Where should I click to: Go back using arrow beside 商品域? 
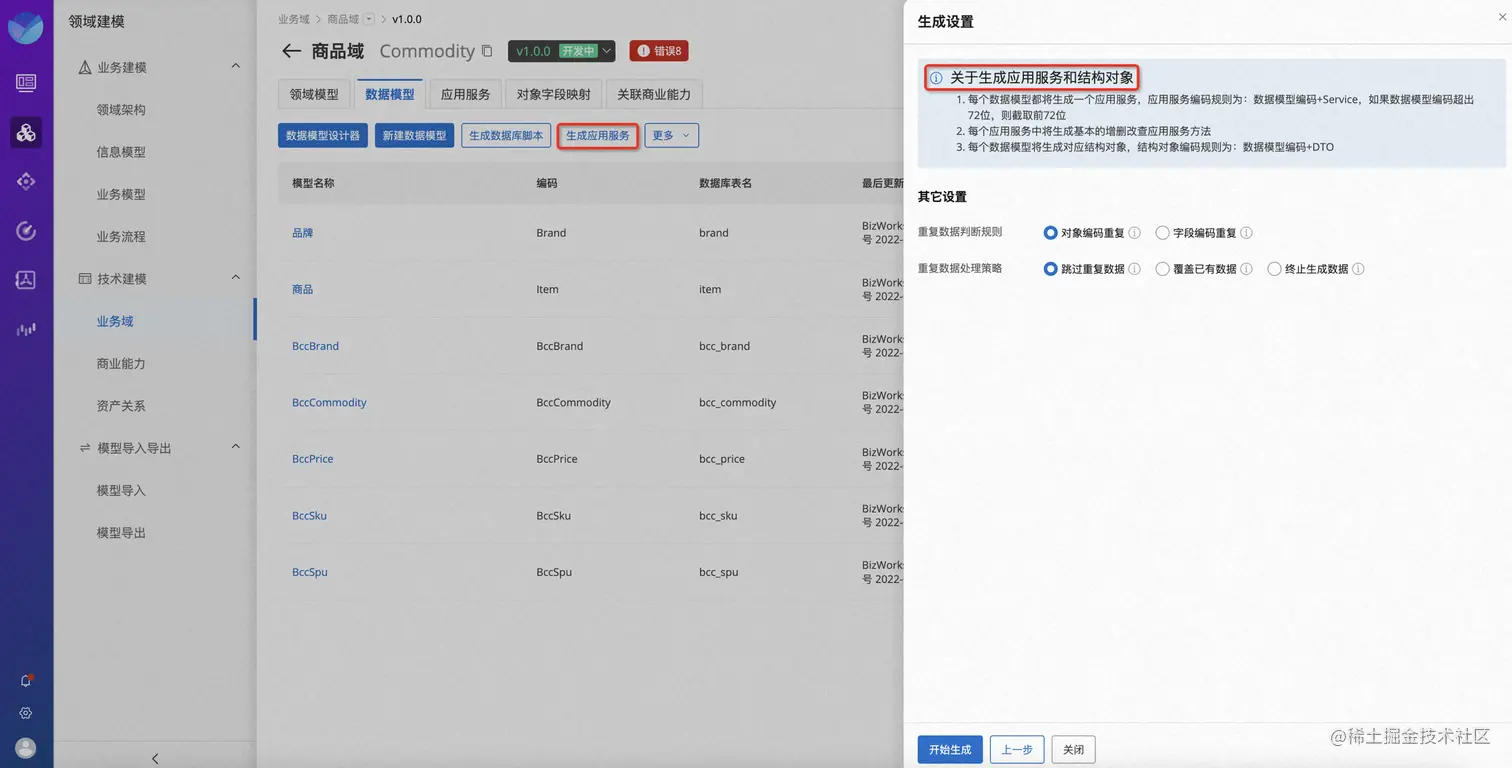point(291,51)
